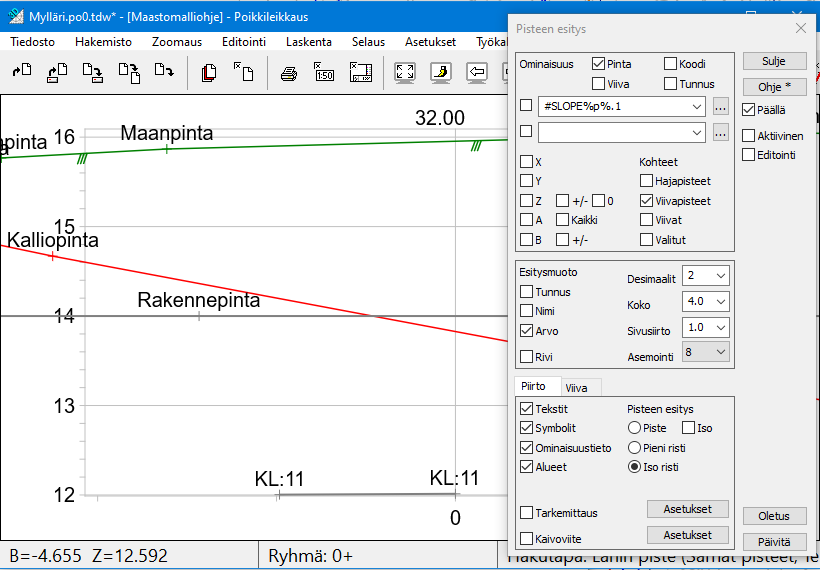The width and height of the screenshot is (820, 570).
Task: Click the browse button beside SLOPE field
Action: click(x=721, y=106)
